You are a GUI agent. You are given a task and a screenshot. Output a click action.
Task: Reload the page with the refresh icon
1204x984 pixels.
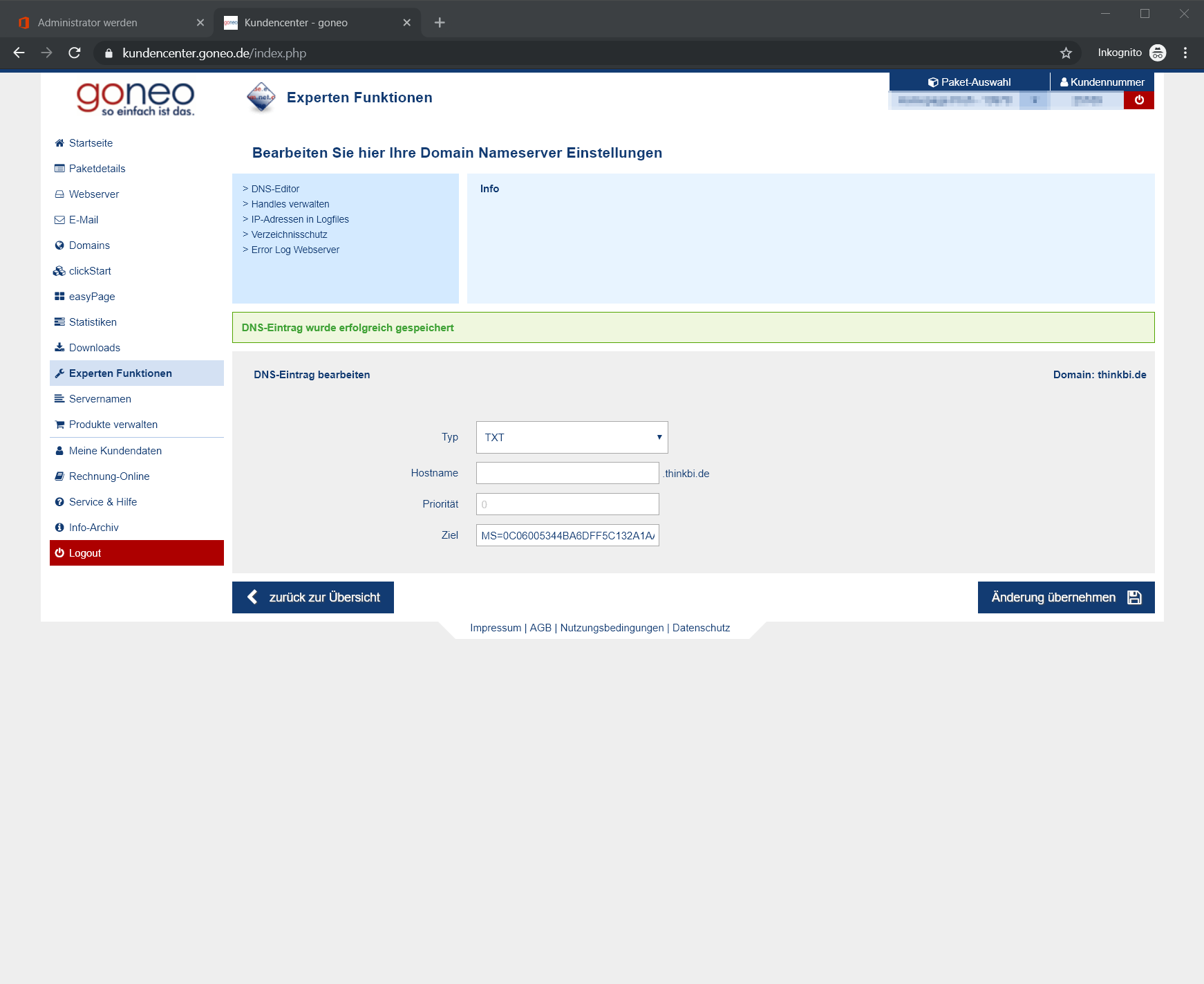(x=75, y=53)
